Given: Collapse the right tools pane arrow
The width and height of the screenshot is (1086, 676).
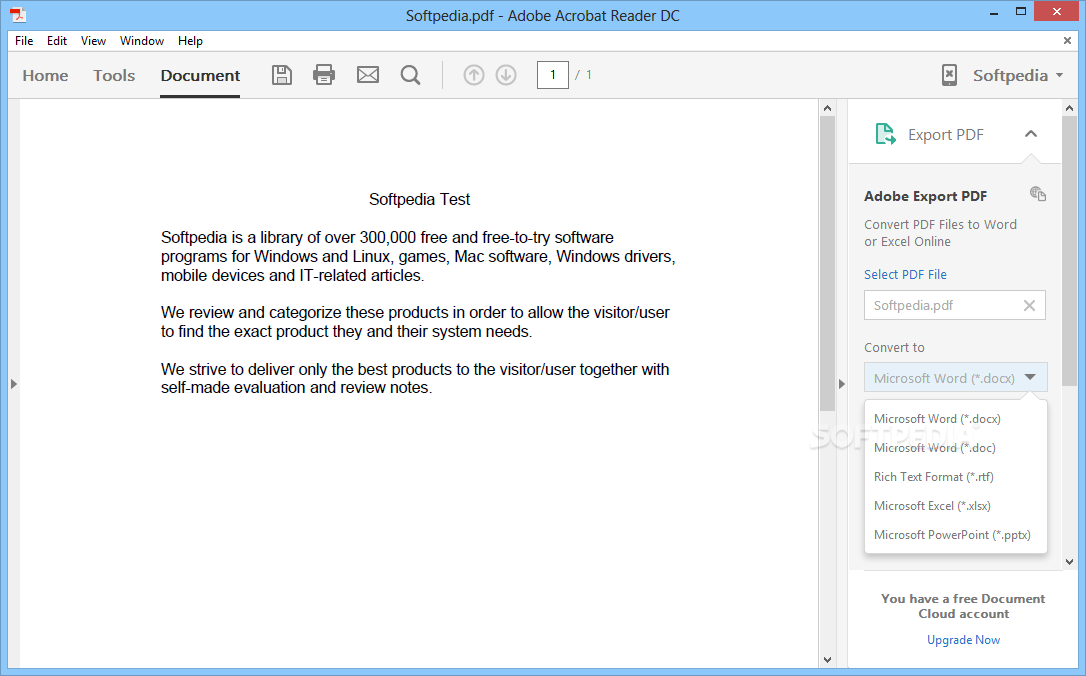Looking at the screenshot, I should coord(842,384).
